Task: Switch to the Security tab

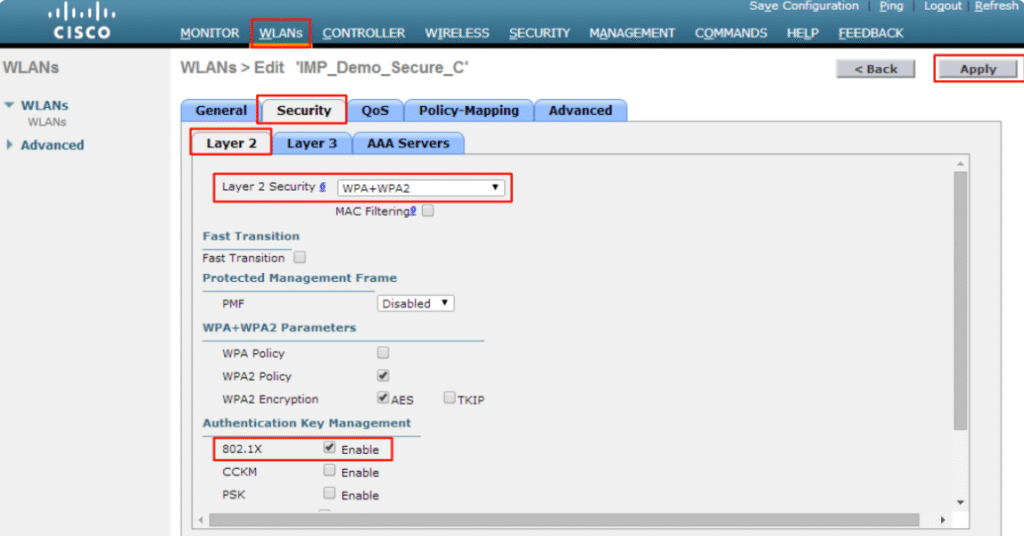Action: pos(304,110)
